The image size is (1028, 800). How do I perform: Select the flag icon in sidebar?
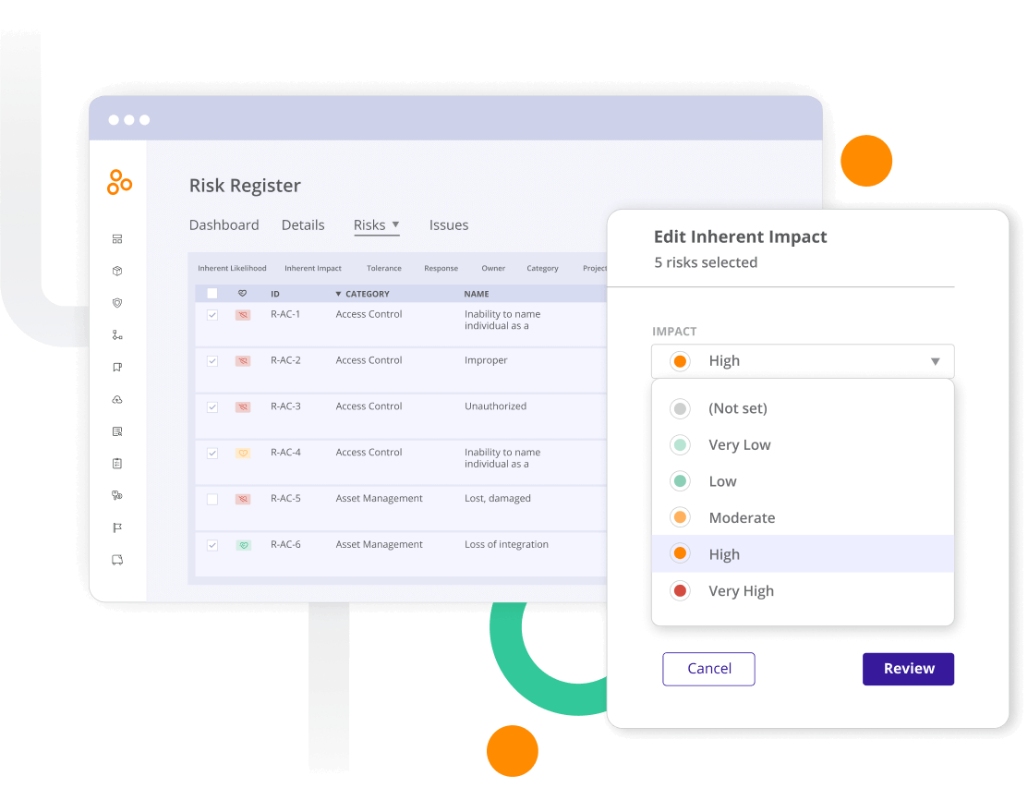pyautogui.click(x=117, y=528)
